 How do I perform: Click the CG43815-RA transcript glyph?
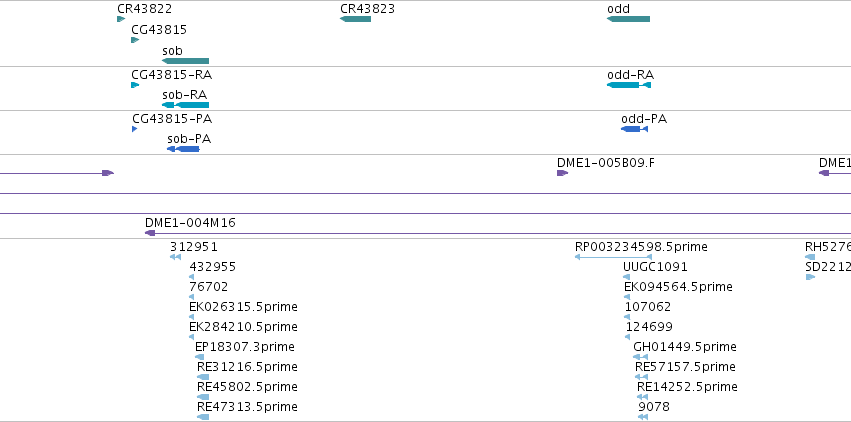tap(135, 85)
